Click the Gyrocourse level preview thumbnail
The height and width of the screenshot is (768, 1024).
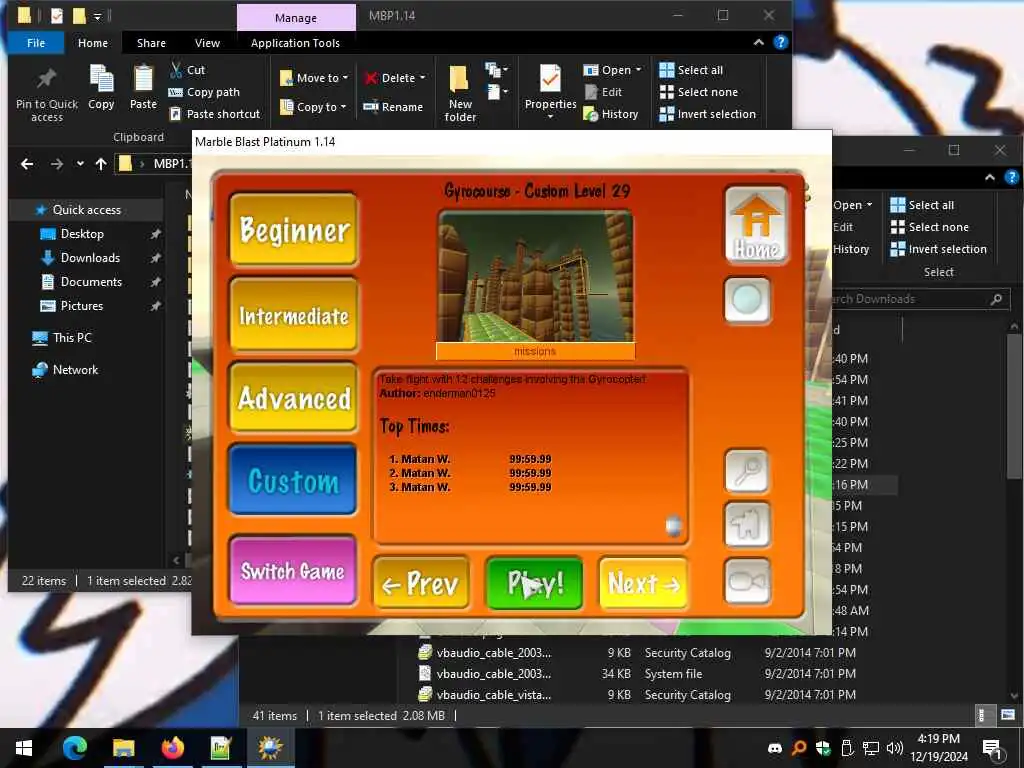pyautogui.click(x=536, y=276)
